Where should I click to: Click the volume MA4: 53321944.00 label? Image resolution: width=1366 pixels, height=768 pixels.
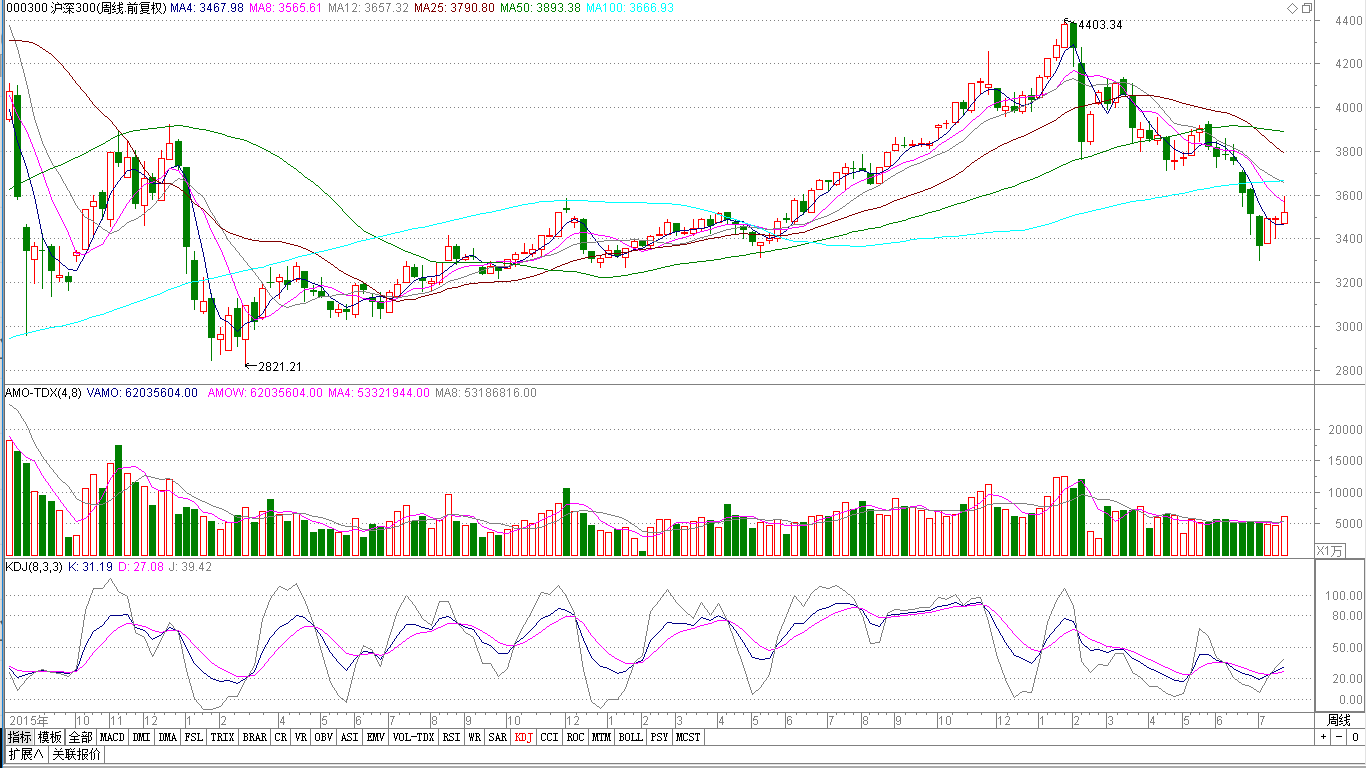click(x=379, y=393)
